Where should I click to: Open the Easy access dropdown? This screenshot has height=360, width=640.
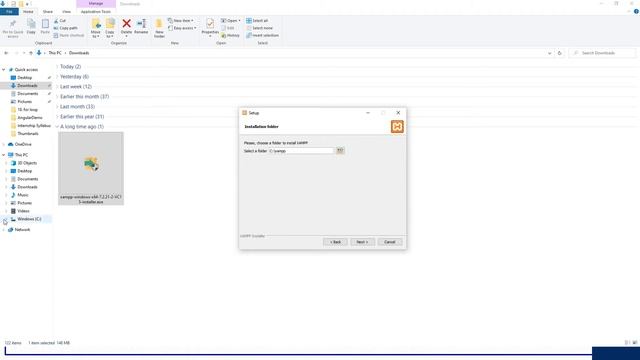[182, 28]
